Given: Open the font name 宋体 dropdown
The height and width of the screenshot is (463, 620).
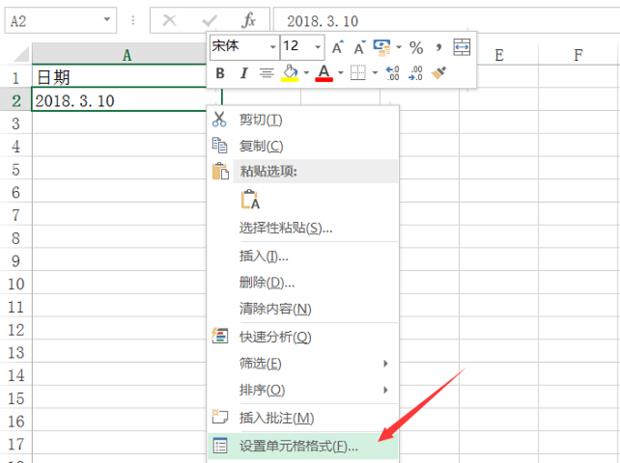Looking at the screenshot, I should tap(272, 47).
